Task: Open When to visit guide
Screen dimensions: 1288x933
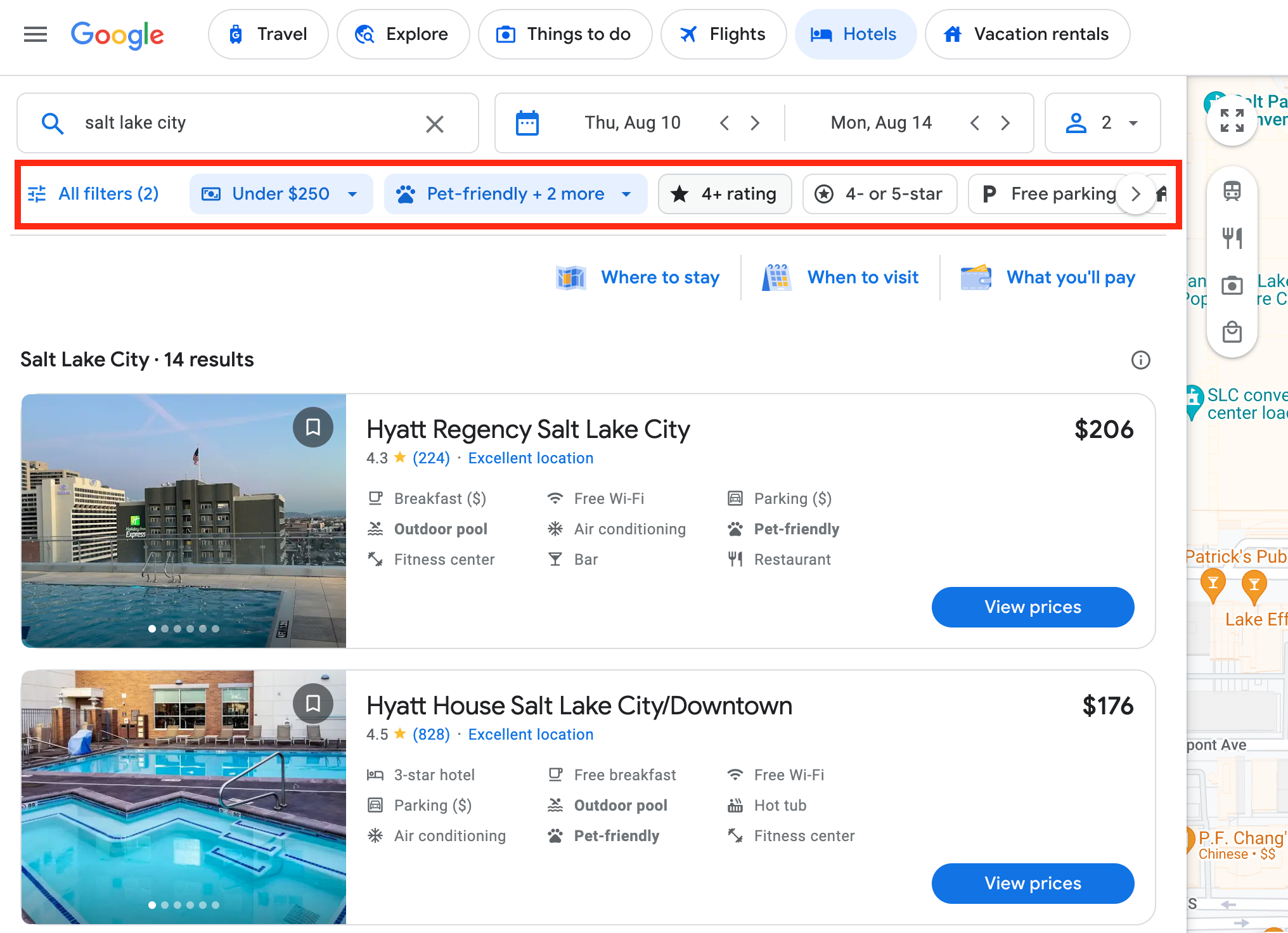Action: click(840, 278)
